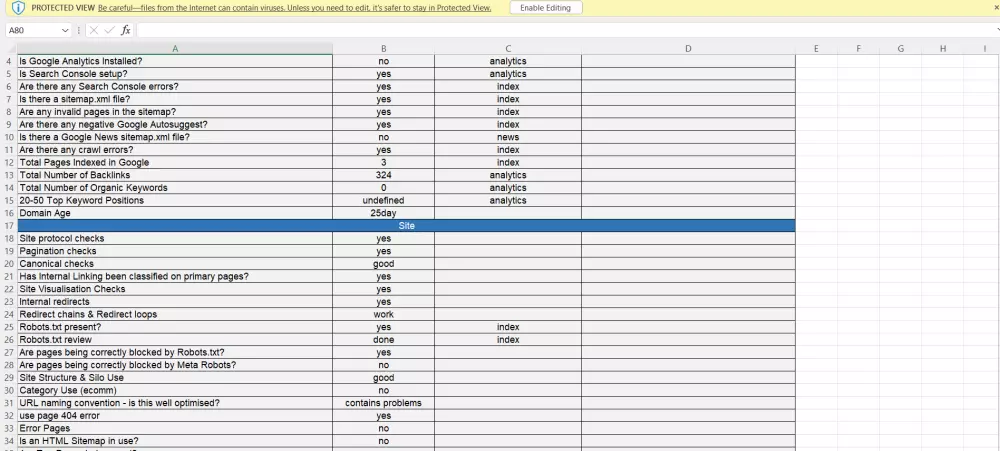The height and width of the screenshot is (451, 1000).
Task: Click the 'analytics' cell in the Google Analytics row
Action: tap(508, 61)
